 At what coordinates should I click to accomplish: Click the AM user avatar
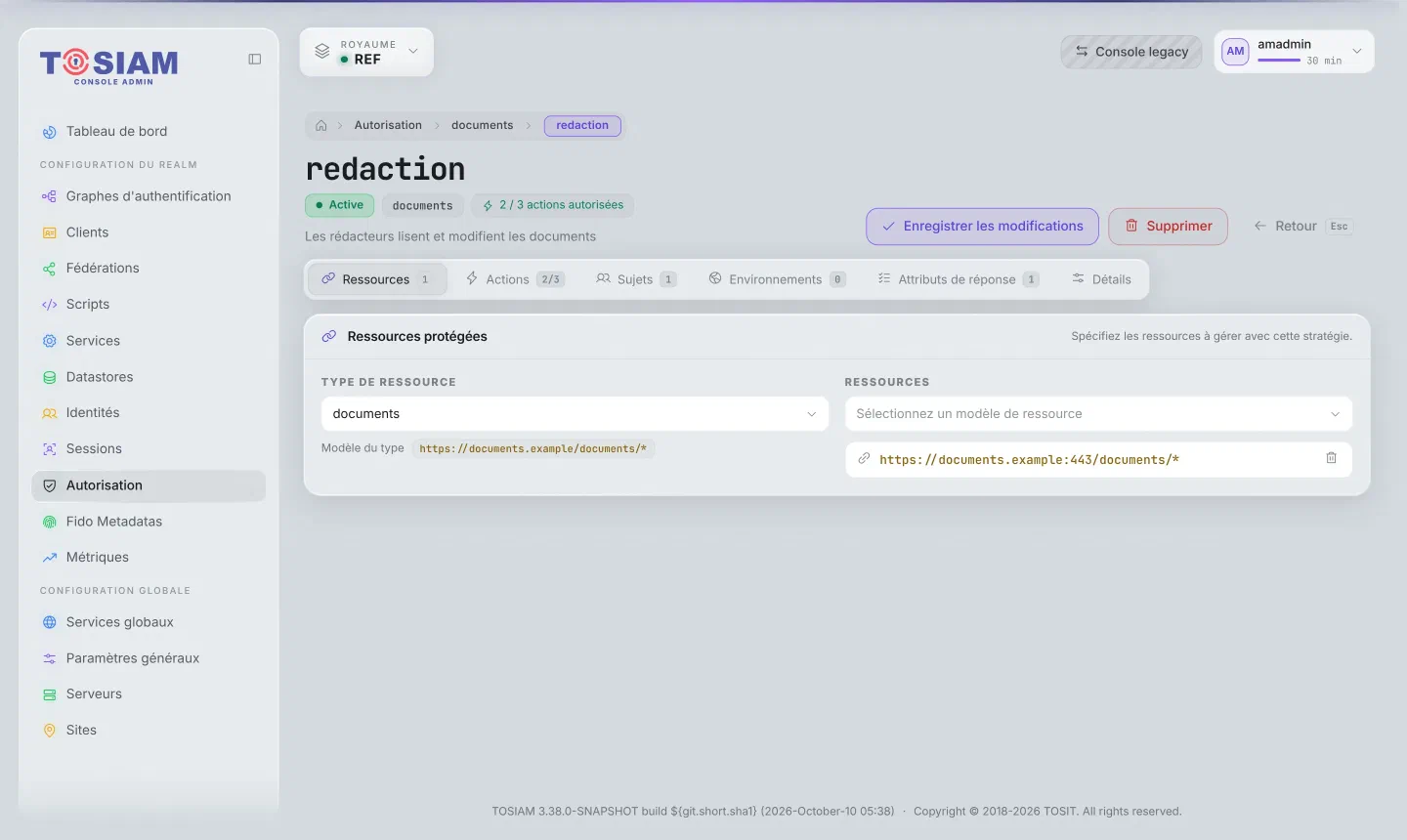1235,52
